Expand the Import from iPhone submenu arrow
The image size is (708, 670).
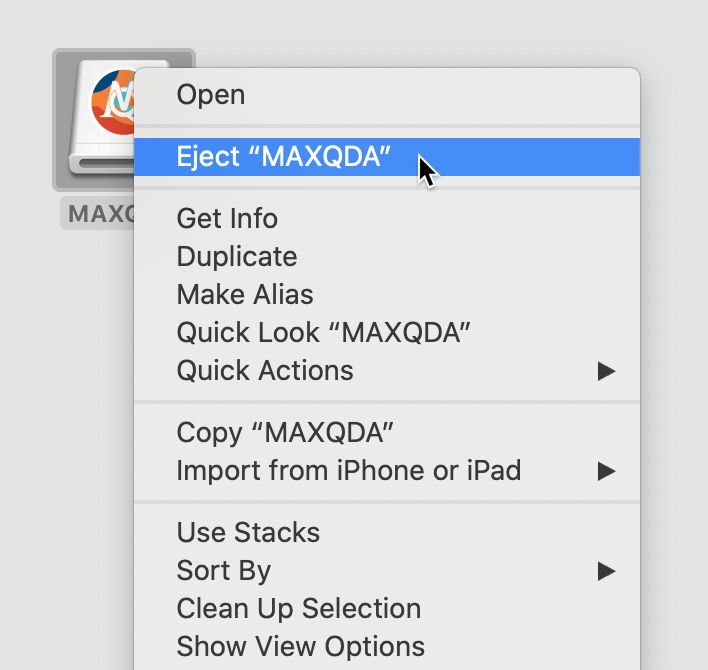click(606, 471)
